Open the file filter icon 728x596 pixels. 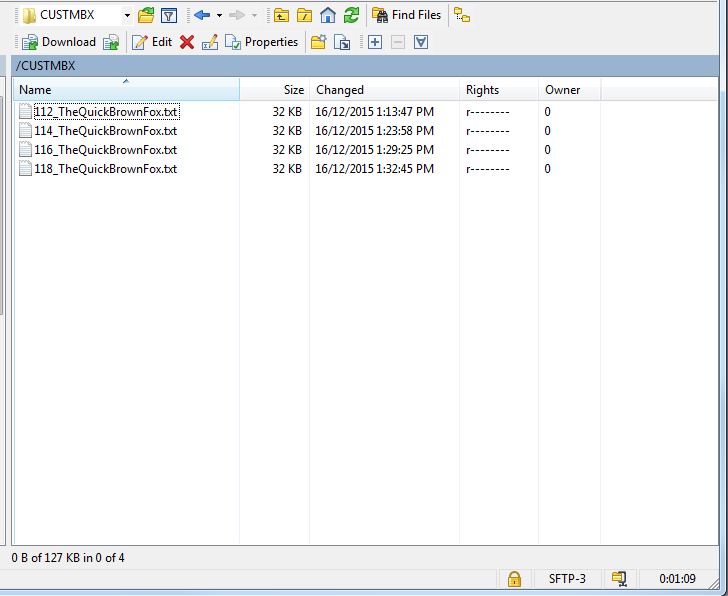point(169,15)
